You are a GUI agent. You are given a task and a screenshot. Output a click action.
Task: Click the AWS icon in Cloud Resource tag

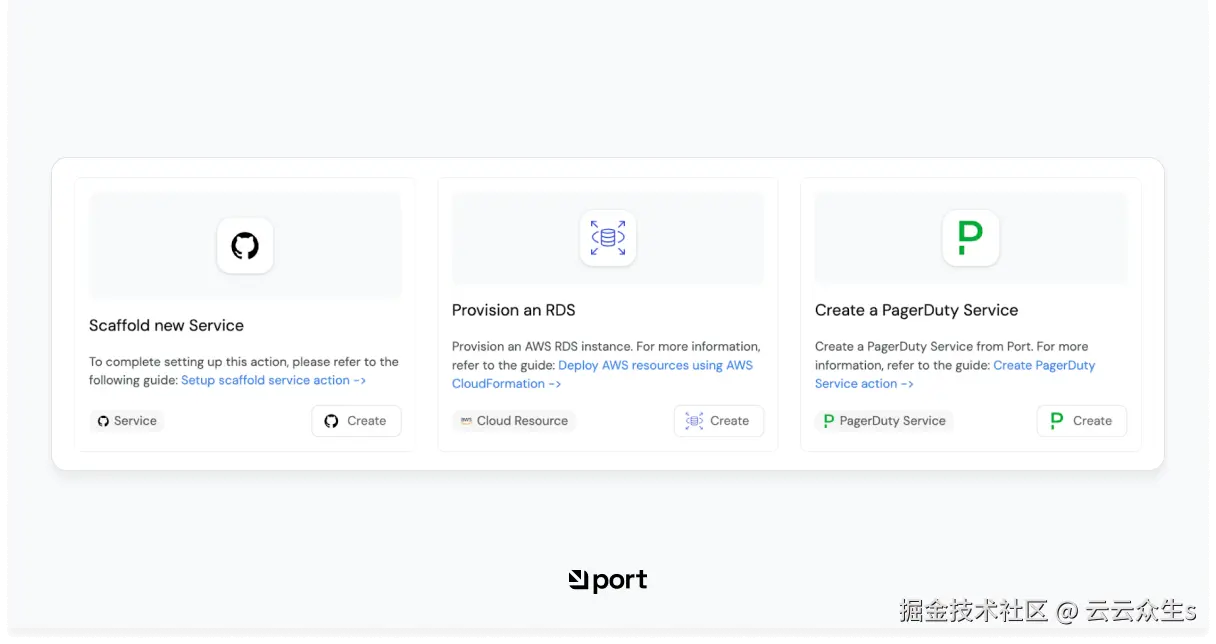point(466,421)
